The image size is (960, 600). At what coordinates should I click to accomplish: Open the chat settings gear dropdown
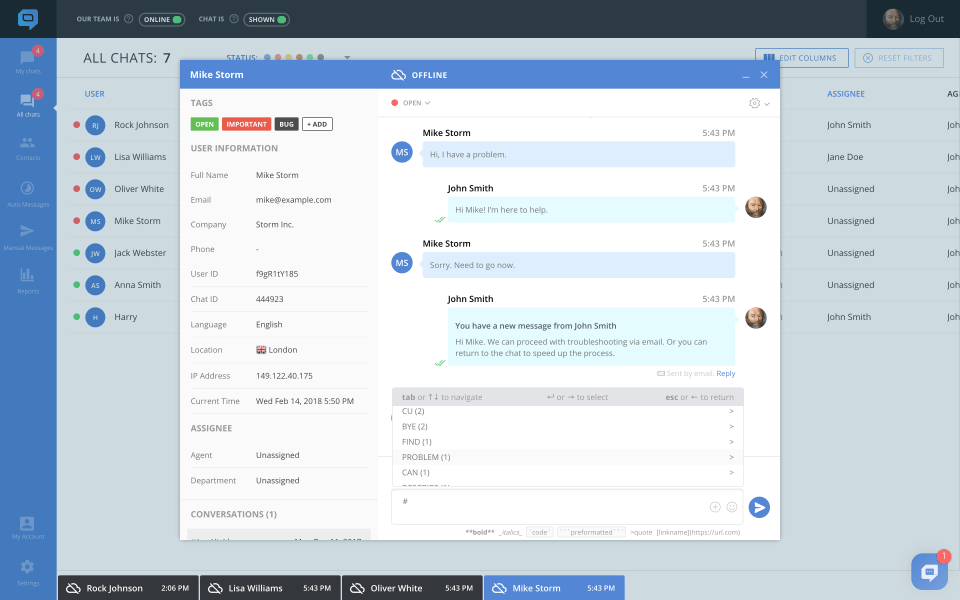tap(759, 103)
